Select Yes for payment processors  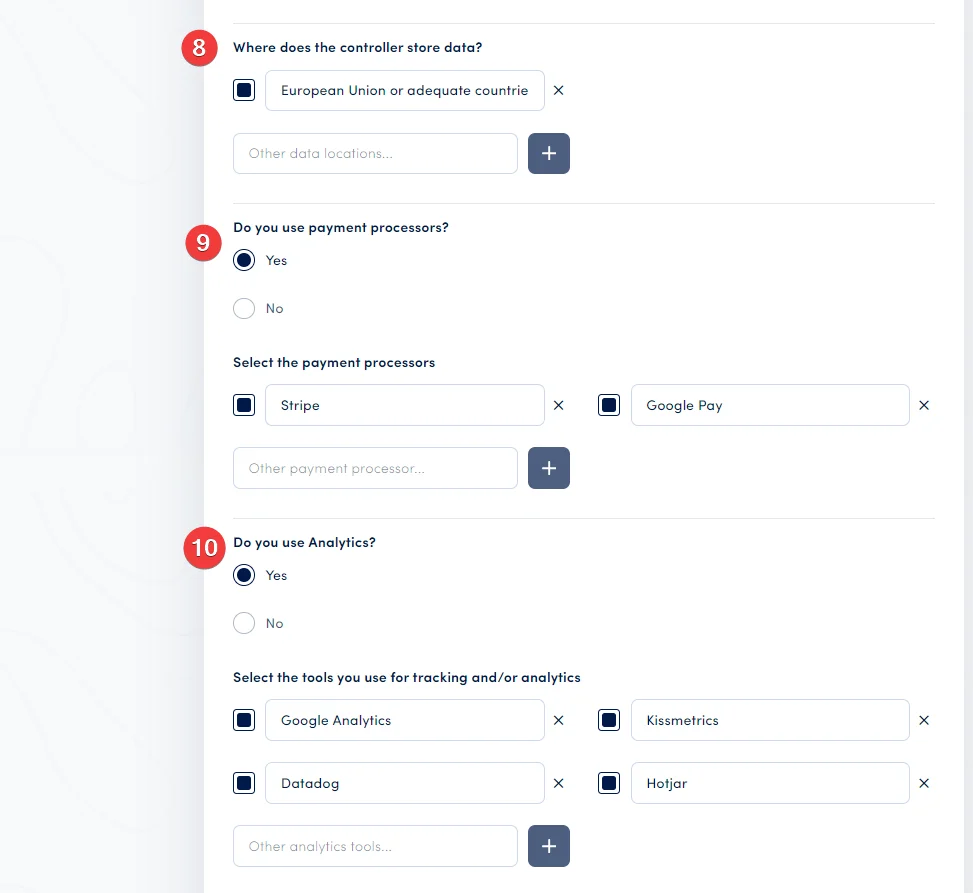(x=243, y=260)
